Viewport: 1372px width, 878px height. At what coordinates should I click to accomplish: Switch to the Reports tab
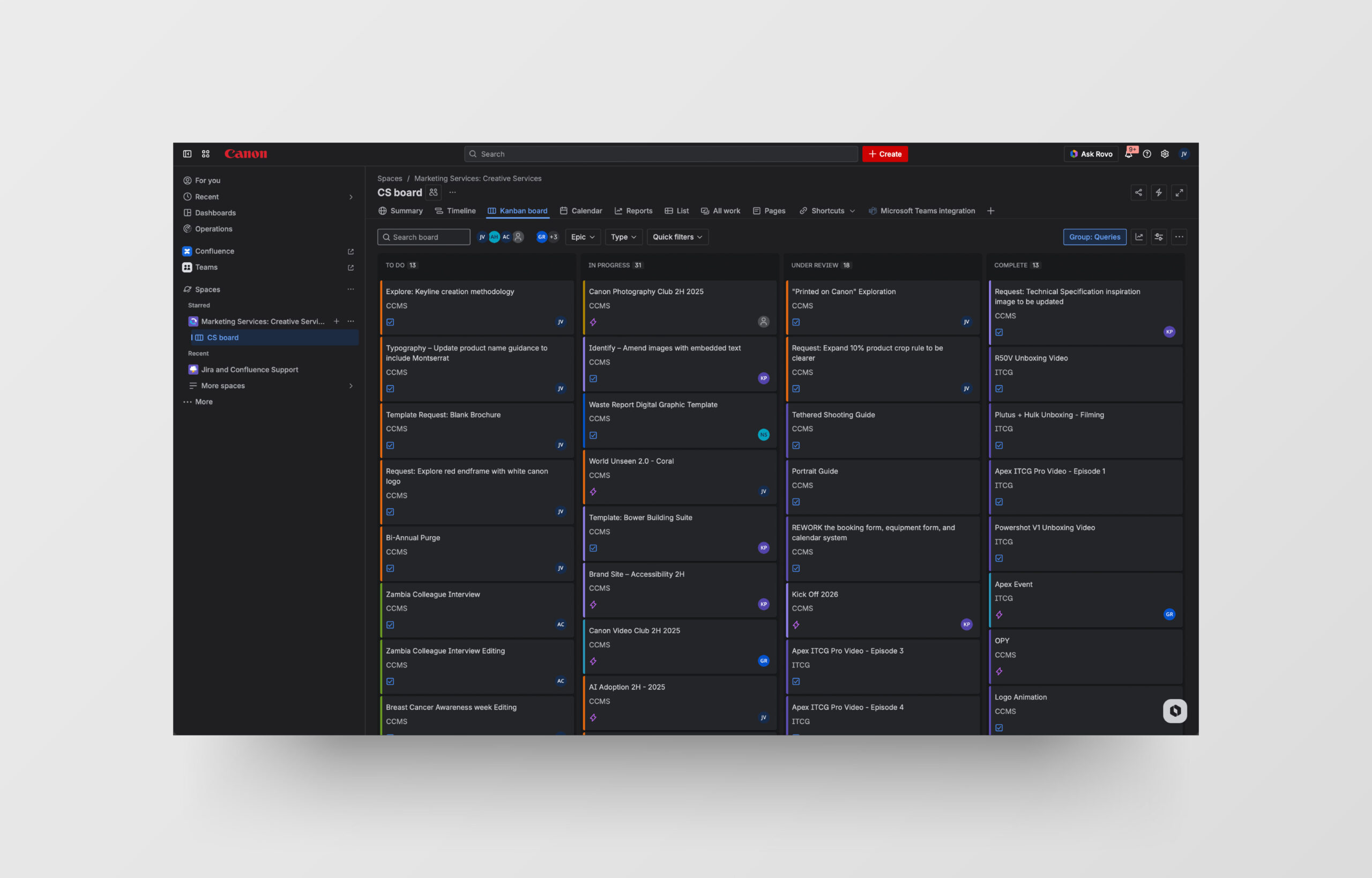click(633, 211)
